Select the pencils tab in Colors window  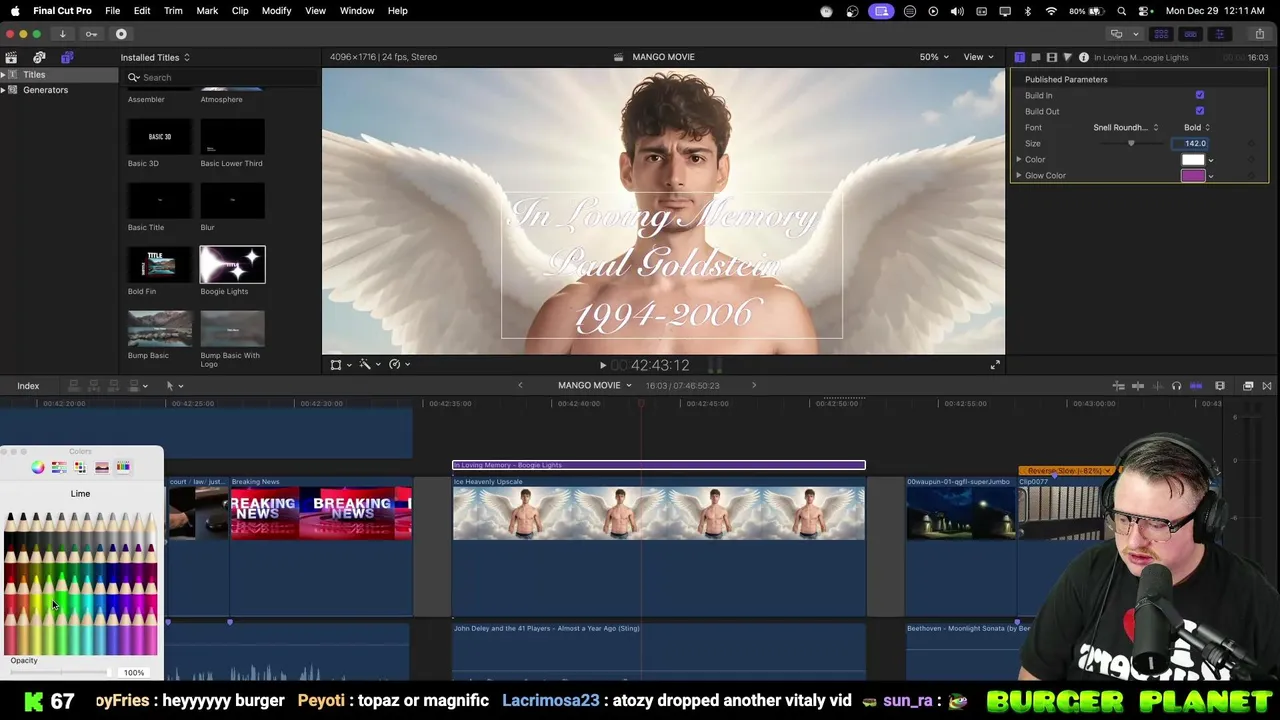[123, 467]
